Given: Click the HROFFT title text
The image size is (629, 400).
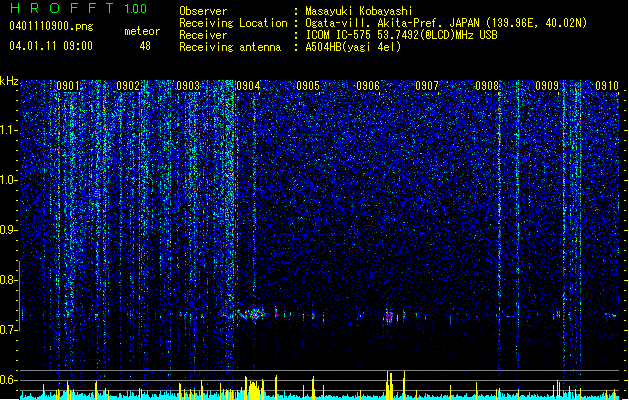Looking at the screenshot, I should [x=62, y=8].
